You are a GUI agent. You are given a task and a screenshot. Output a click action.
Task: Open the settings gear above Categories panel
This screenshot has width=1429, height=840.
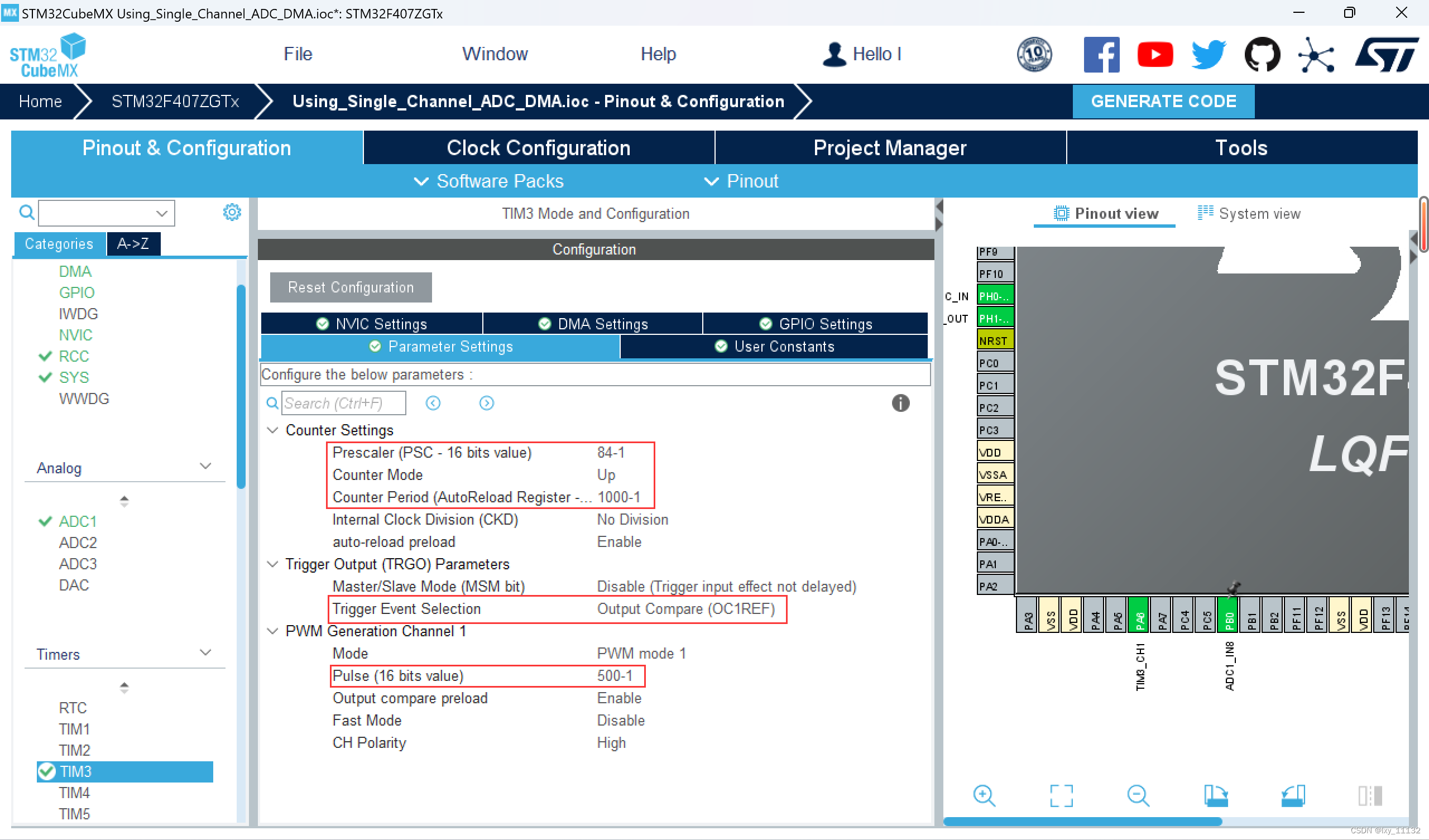pos(231,212)
